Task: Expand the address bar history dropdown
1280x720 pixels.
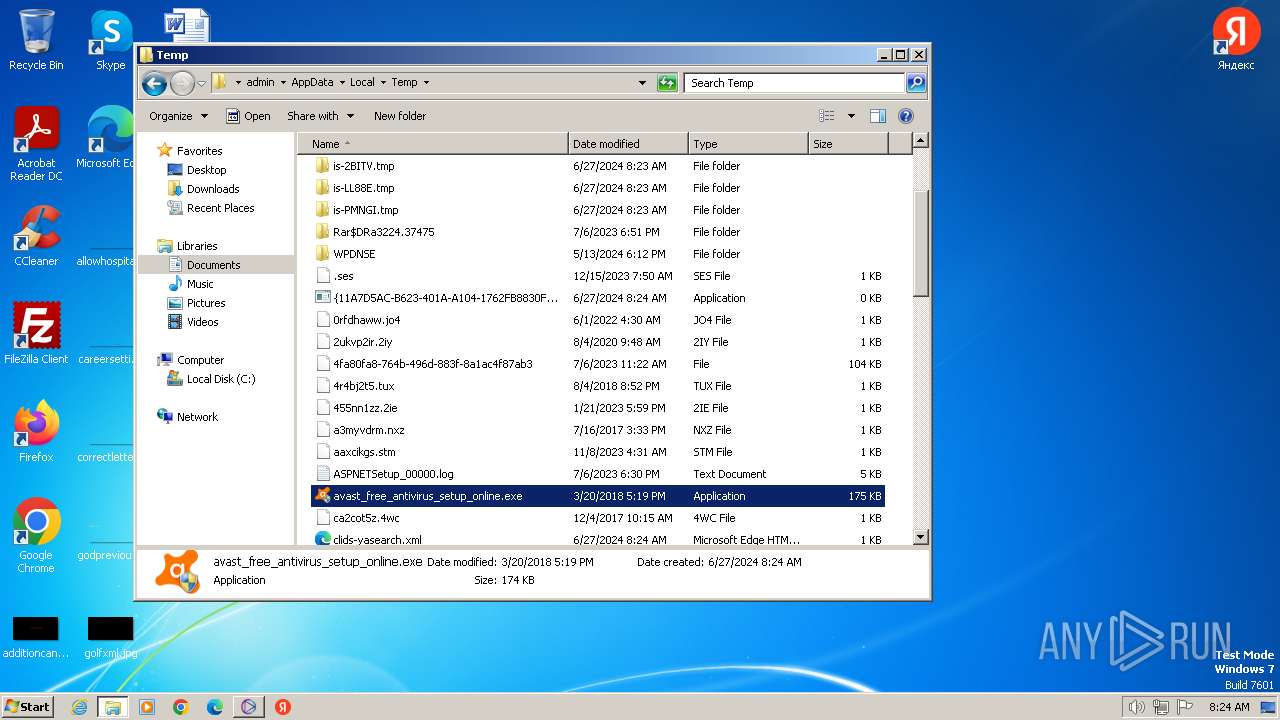Action: 642,83
